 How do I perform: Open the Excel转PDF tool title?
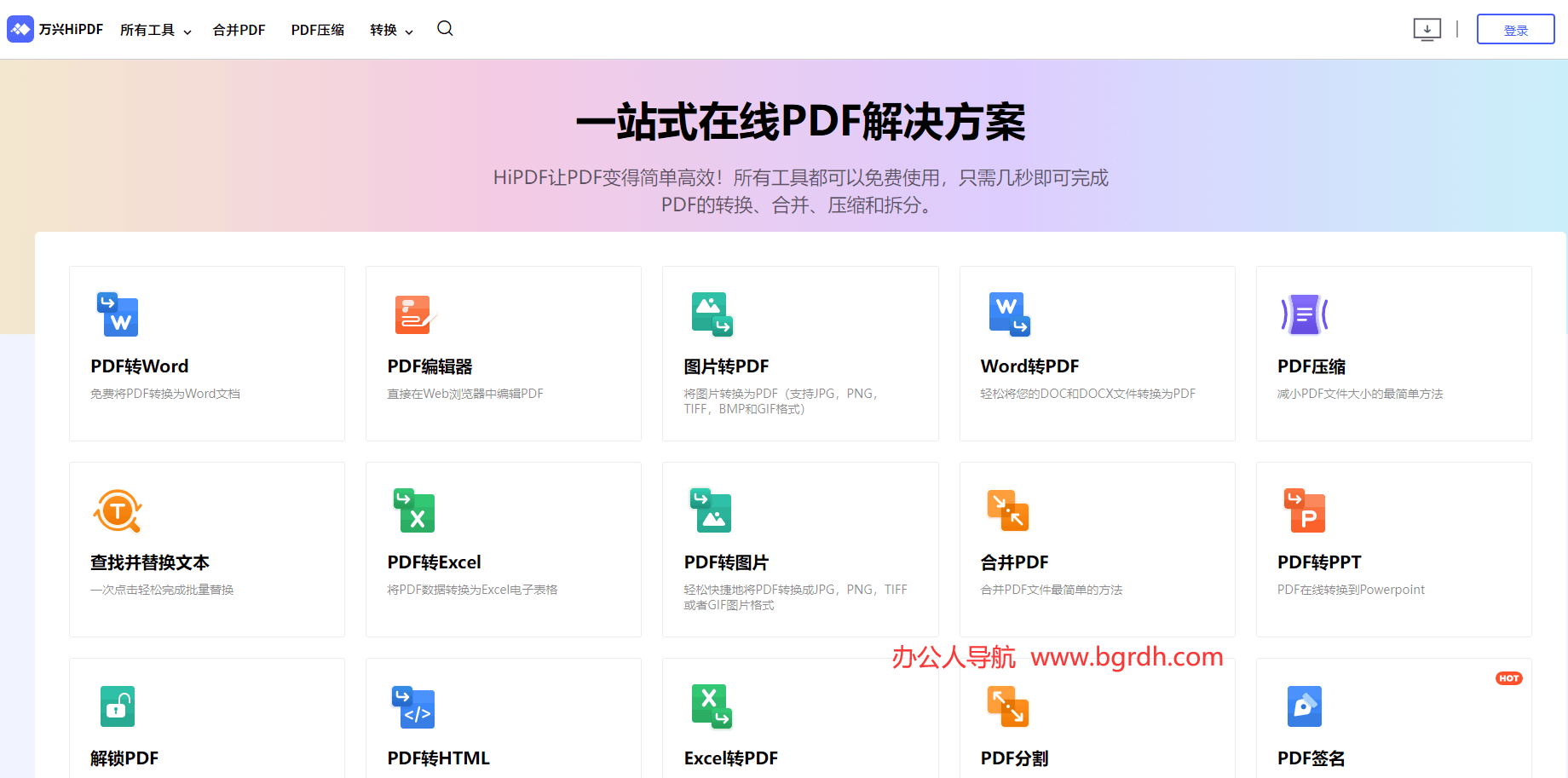click(730, 758)
